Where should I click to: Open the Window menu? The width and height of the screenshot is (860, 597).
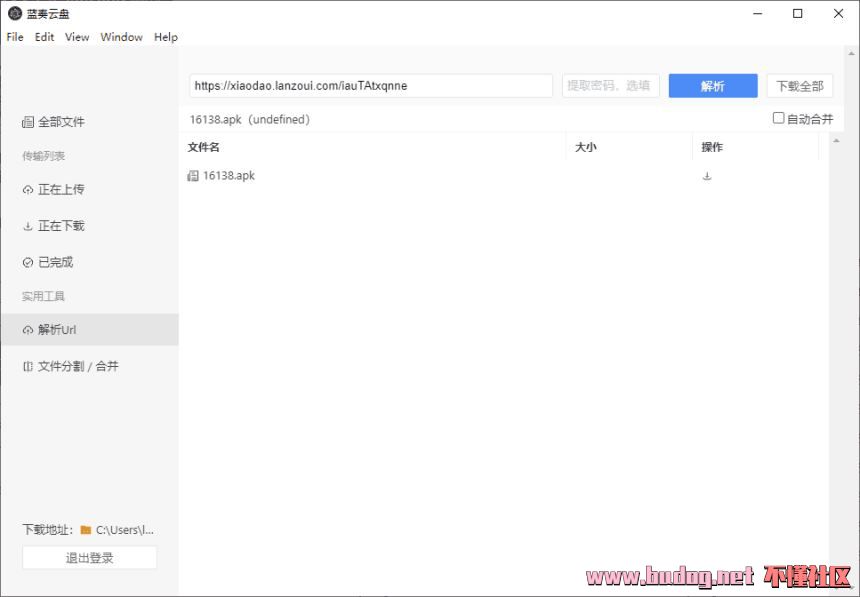click(121, 37)
